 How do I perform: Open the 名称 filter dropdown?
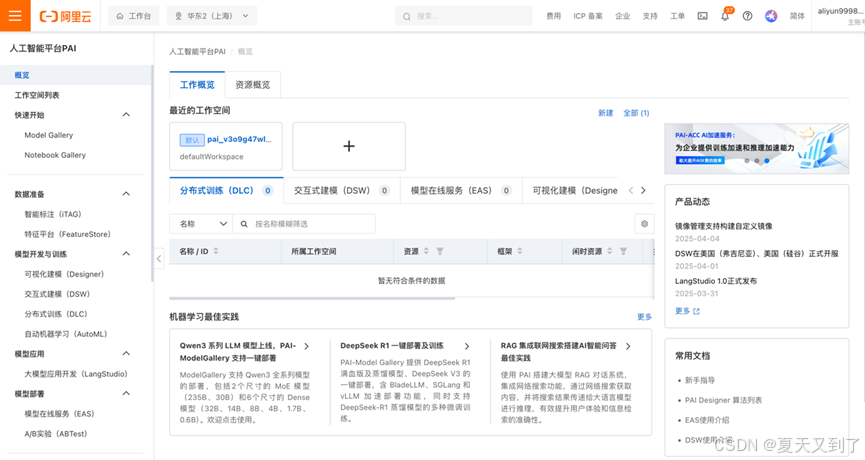coord(201,224)
